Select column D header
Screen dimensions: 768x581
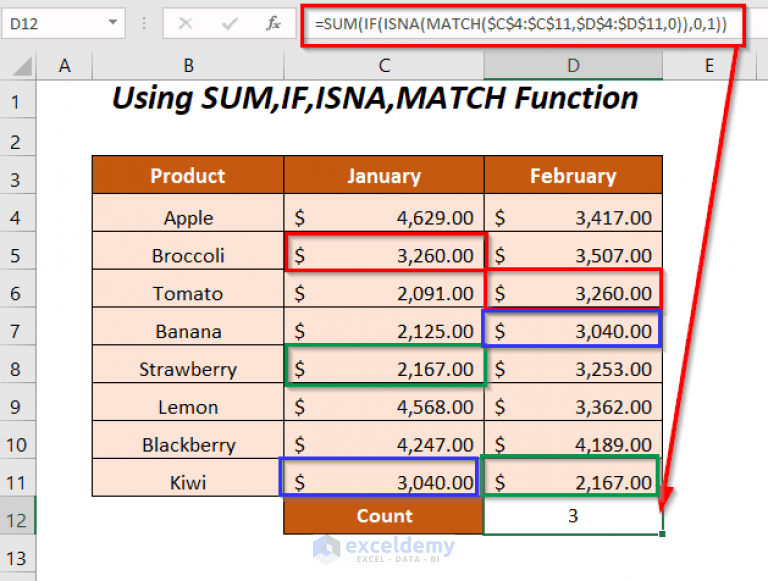[x=573, y=66]
